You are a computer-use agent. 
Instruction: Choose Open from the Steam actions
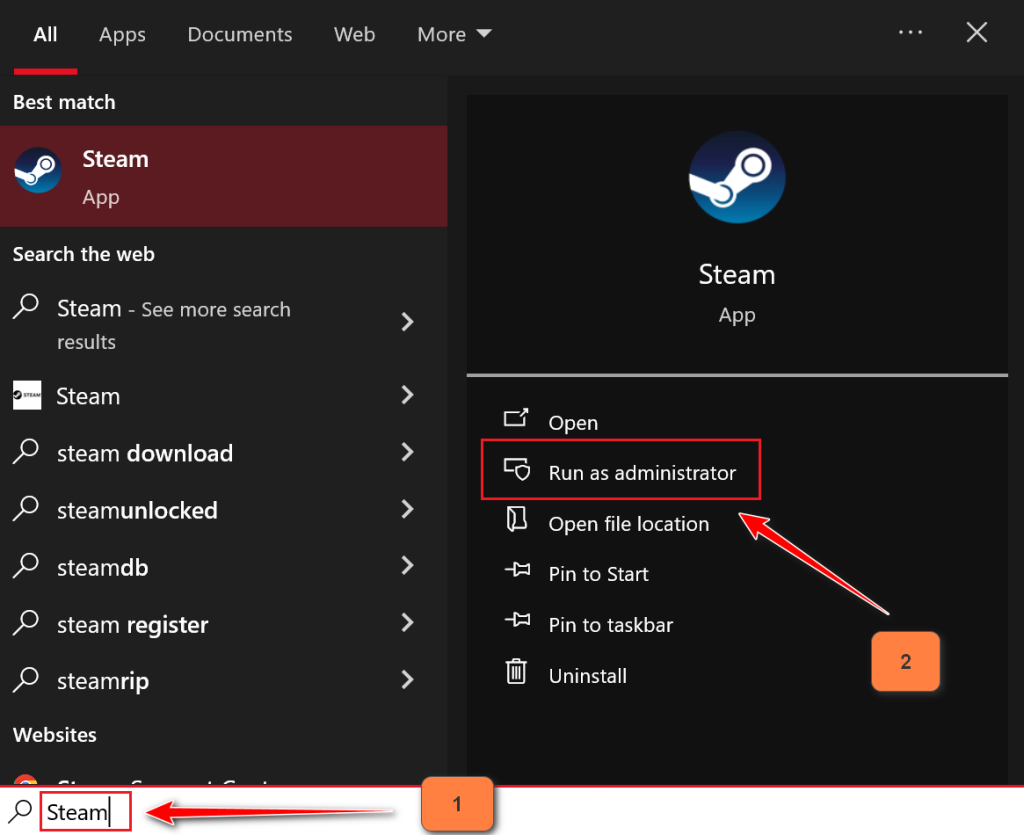[x=573, y=422]
